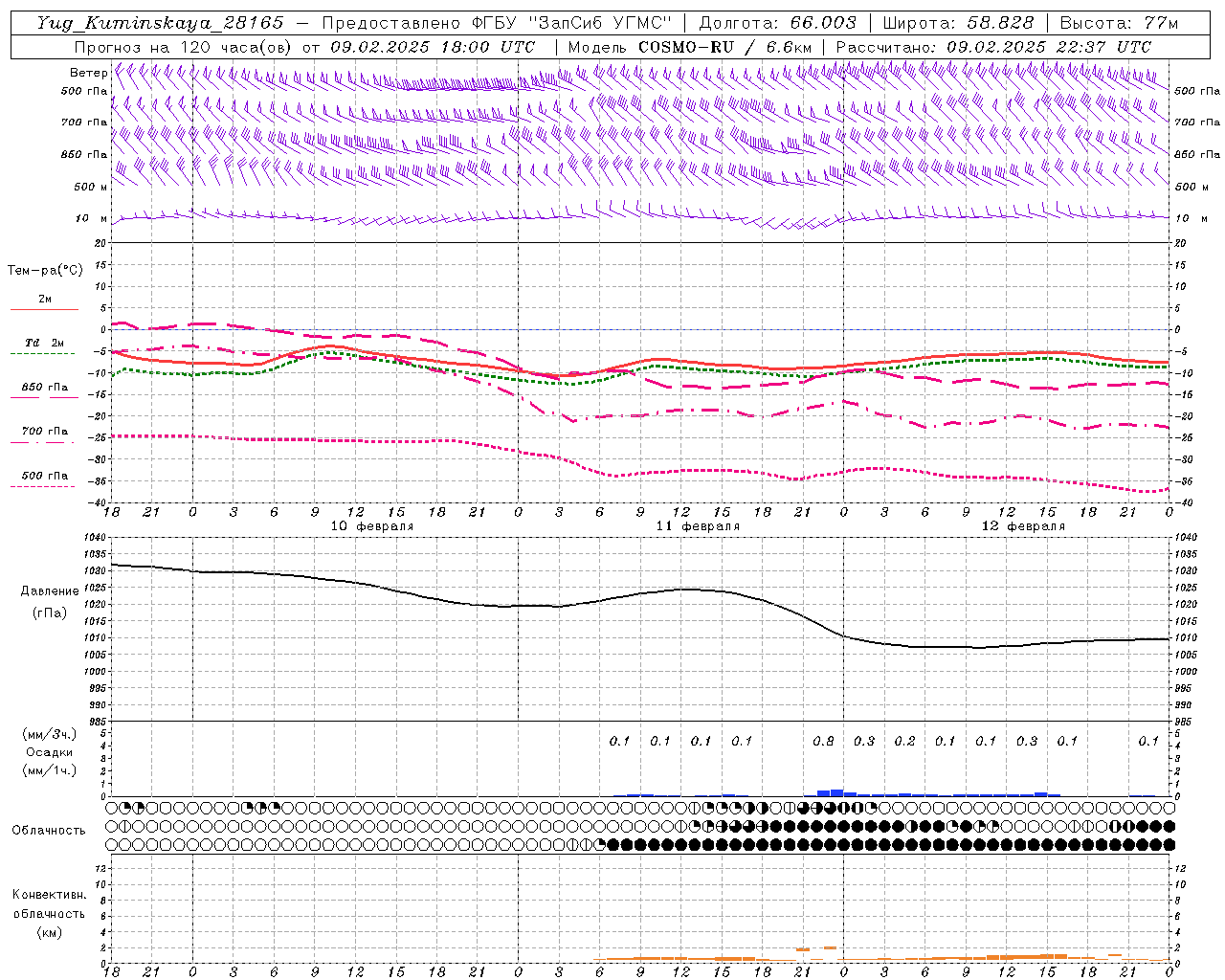Viewport: 1225px width, 980px height.
Task: Click the "(гПа)" unit label under Давление
Action: (x=50, y=612)
